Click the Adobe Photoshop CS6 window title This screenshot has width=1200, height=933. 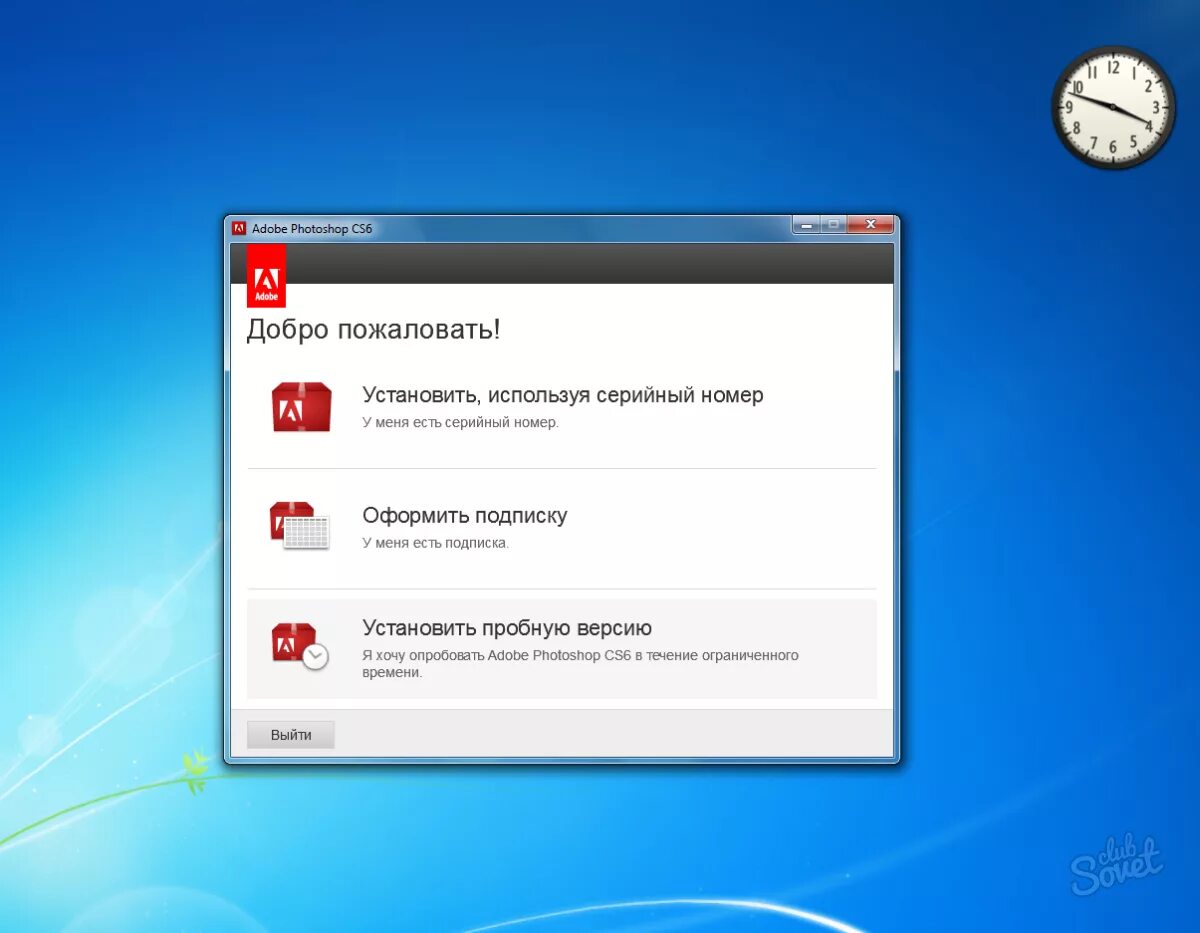click(312, 229)
